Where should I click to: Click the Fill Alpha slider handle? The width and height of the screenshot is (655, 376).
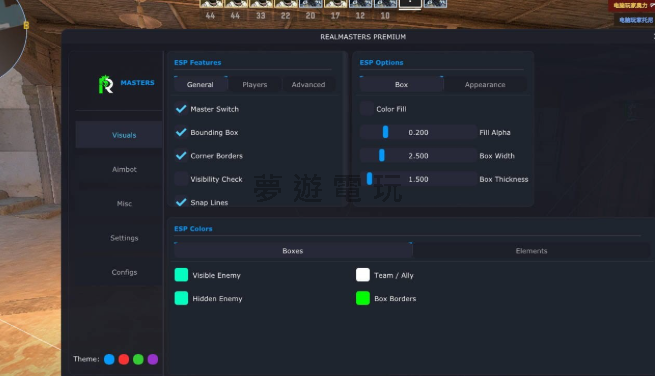(386, 132)
